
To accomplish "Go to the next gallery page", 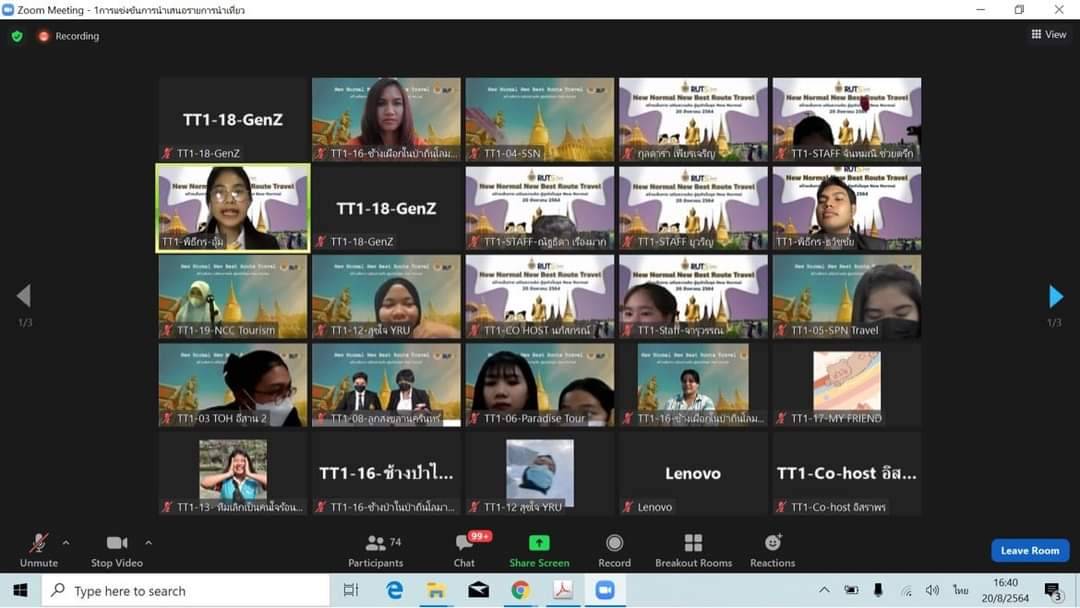I will [x=1055, y=296].
